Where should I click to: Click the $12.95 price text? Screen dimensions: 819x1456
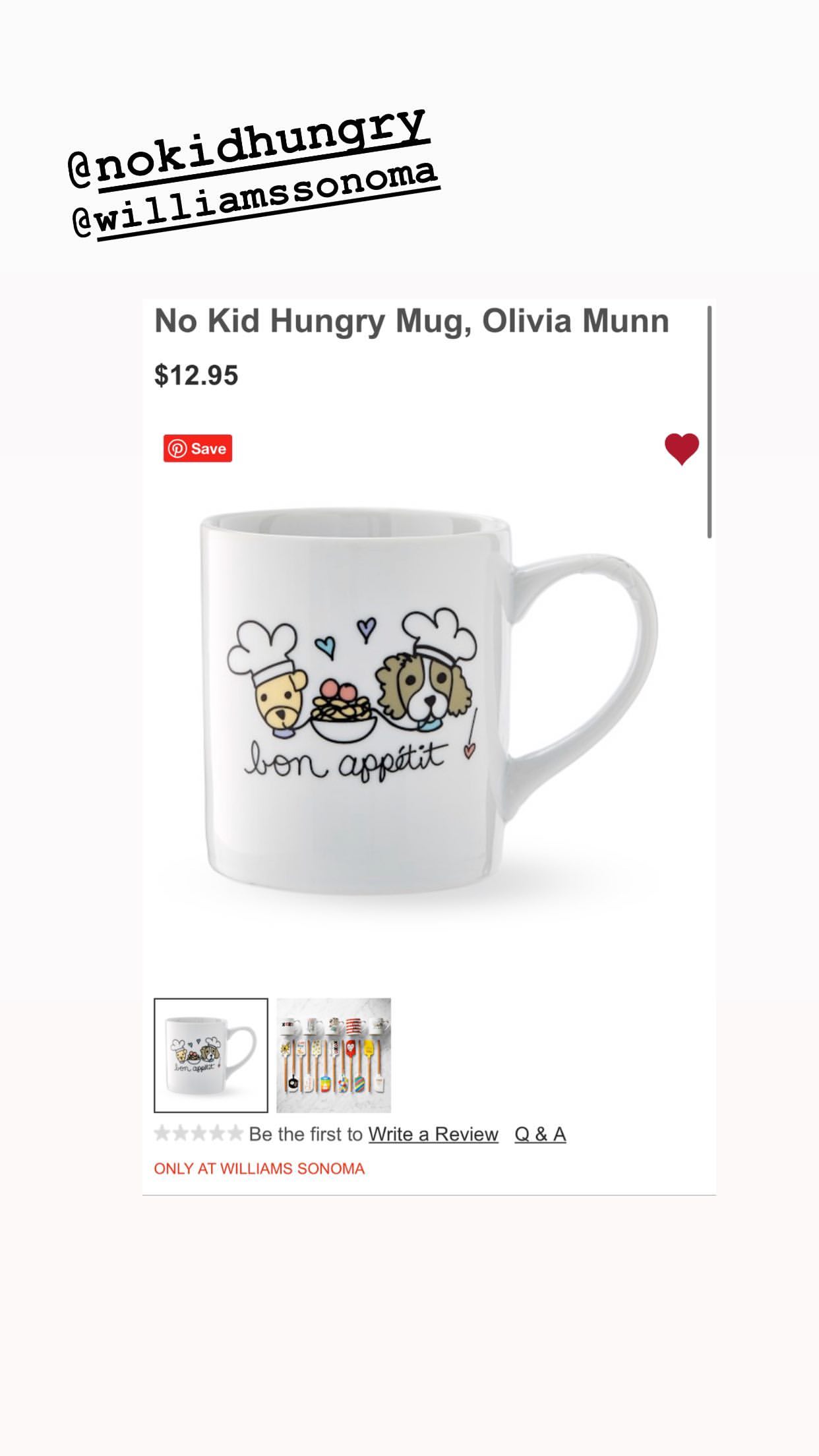click(x=196, y=375)
